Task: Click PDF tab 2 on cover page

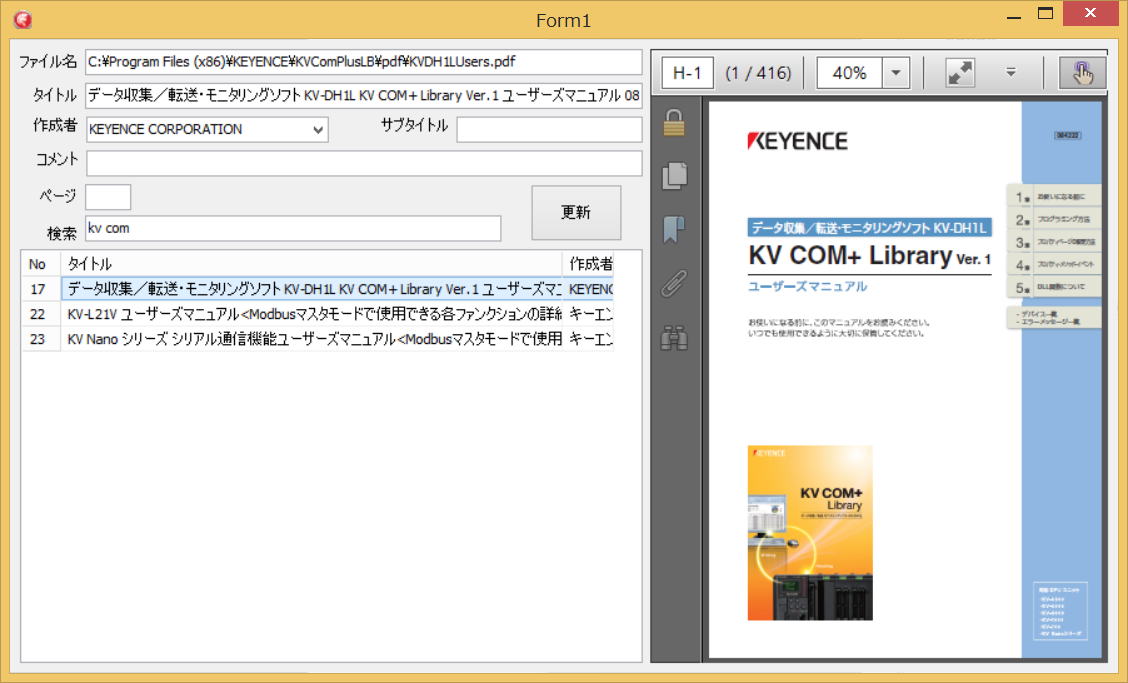Action: pos(1053,219)
